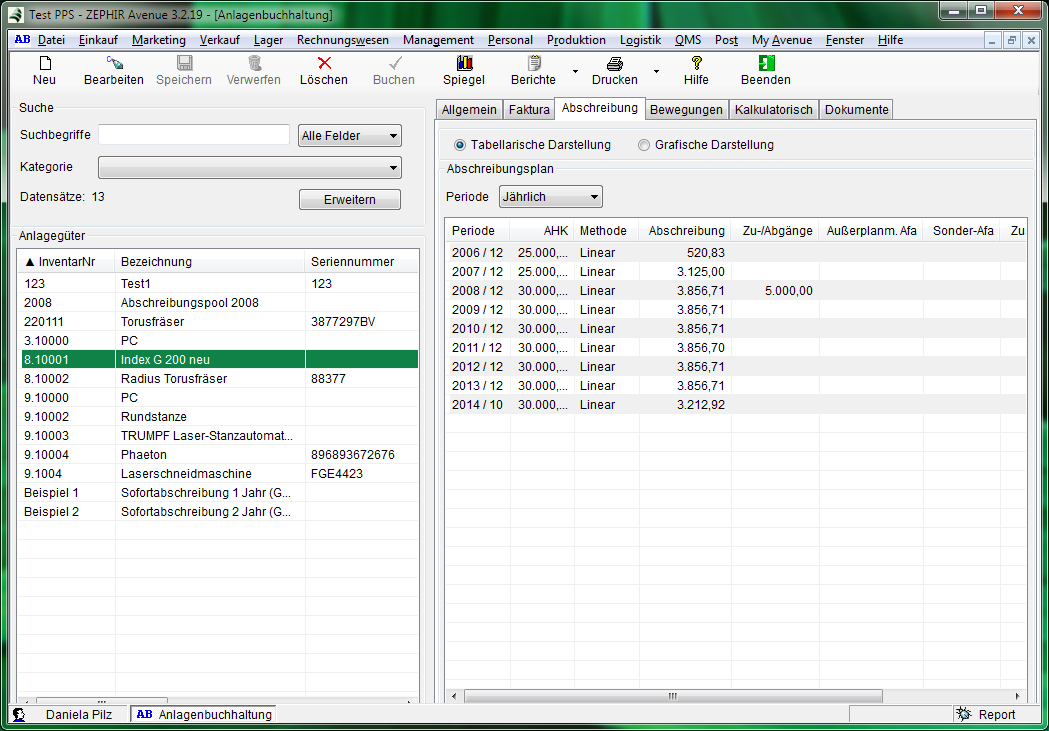
Task: Click the Suchbegriffe search input field
Action: (194, 135)
